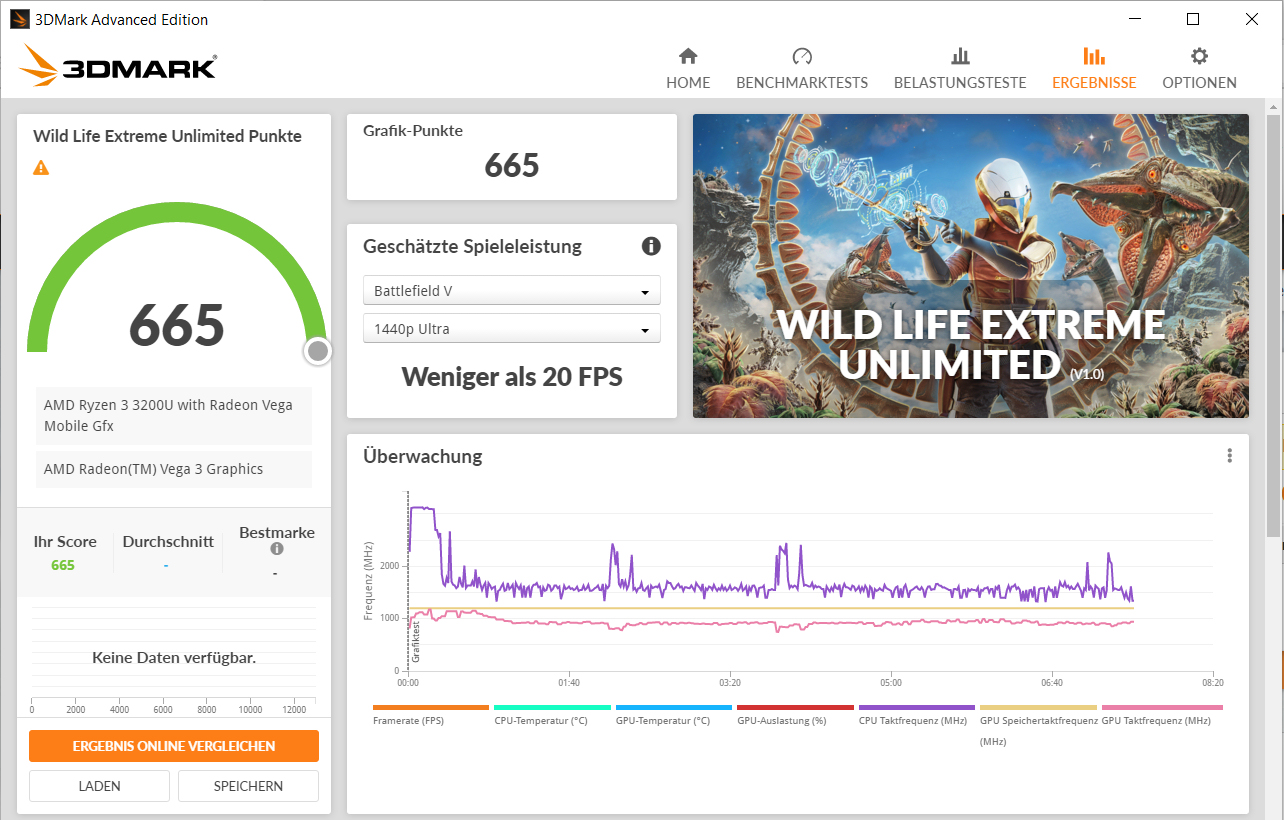Click ERGEBNIS ONLINE VERGLEICHEN button
Viewport: 1284px width, 820px height.
coord(174,746)
